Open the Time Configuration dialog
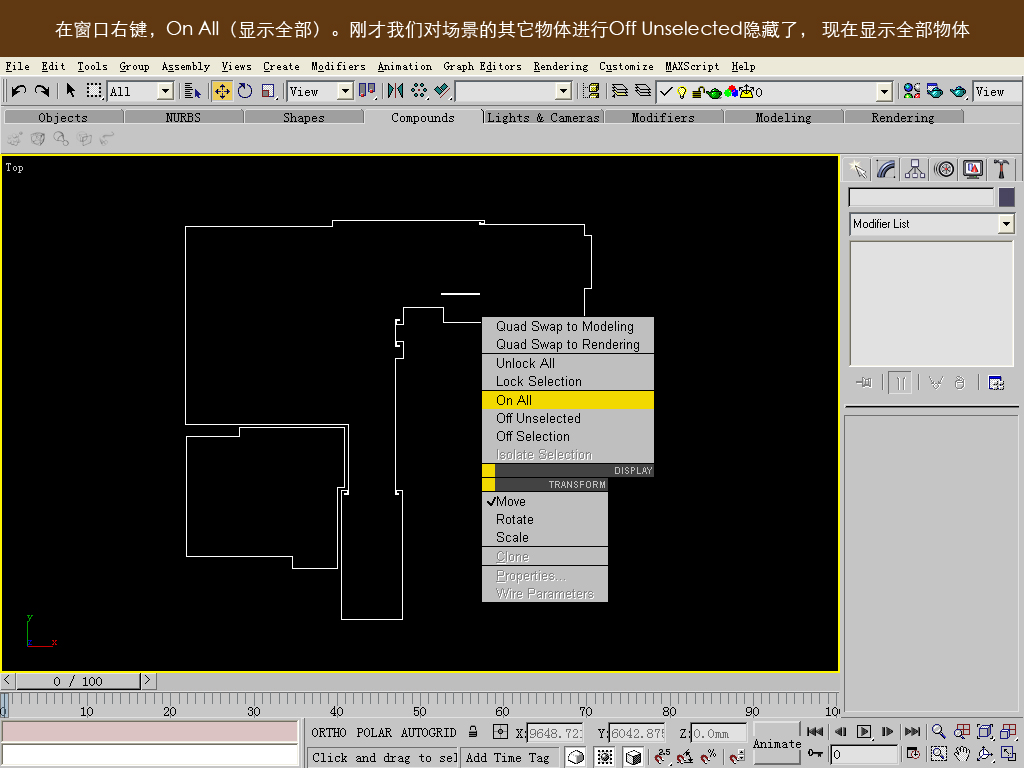Screen dimensions: 1024x768 coord(913,754)
